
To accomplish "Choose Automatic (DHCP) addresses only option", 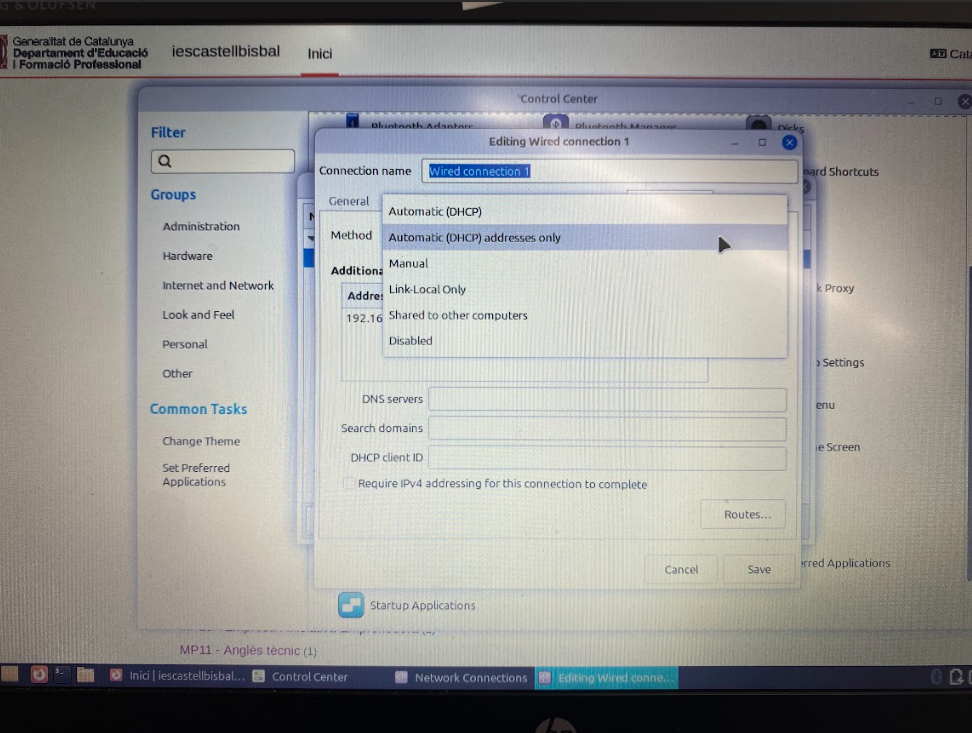I will pyautogui.click(x=474, y=238).
